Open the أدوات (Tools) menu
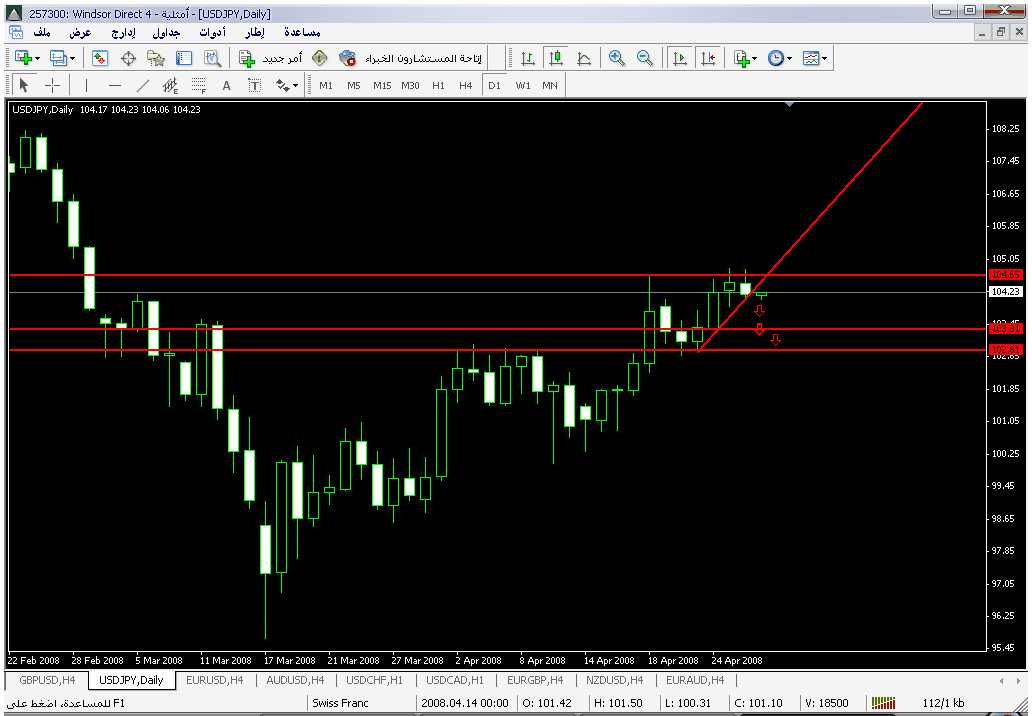 coord(213,32)
